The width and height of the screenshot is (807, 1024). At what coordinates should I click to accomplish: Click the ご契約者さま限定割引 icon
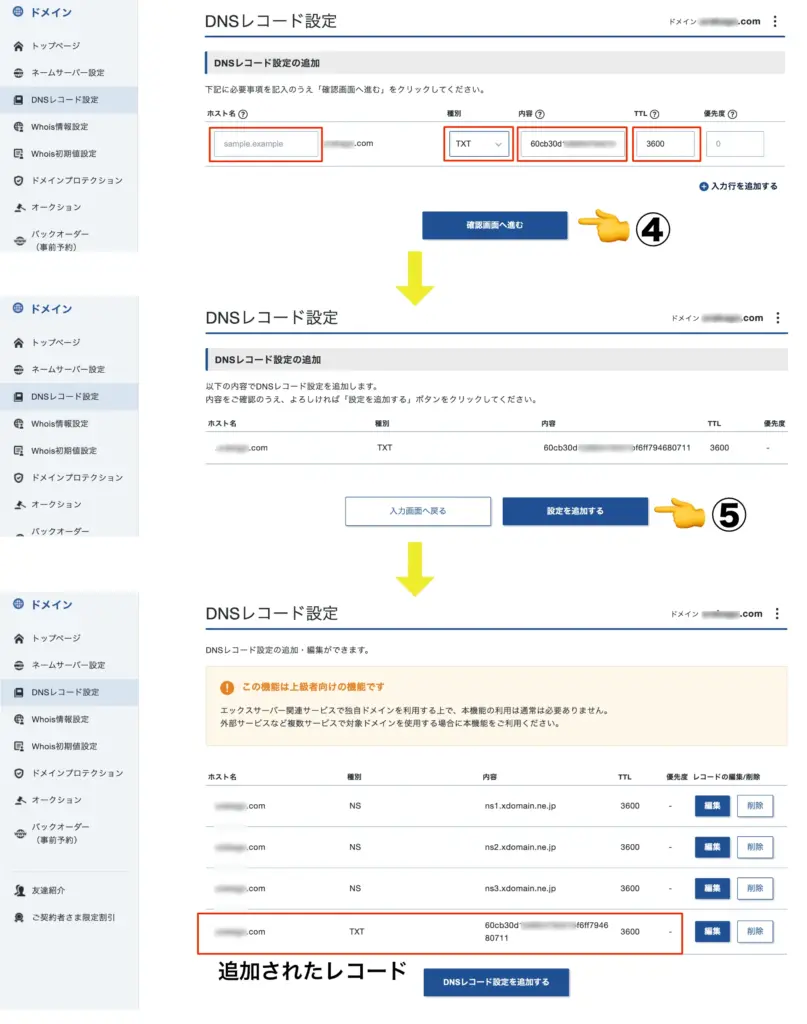[19, 916]
